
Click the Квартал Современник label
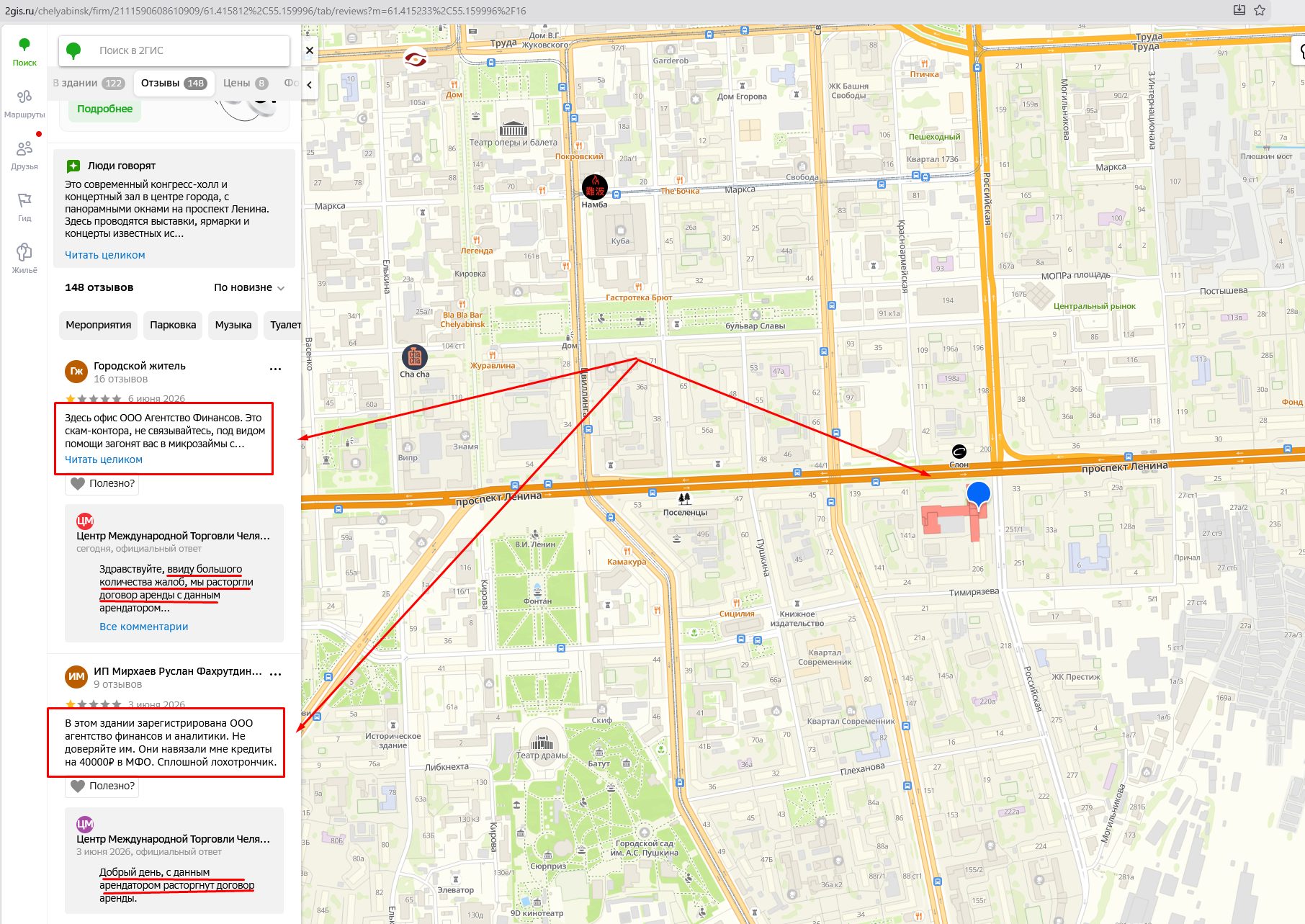[x=825, y=657]
